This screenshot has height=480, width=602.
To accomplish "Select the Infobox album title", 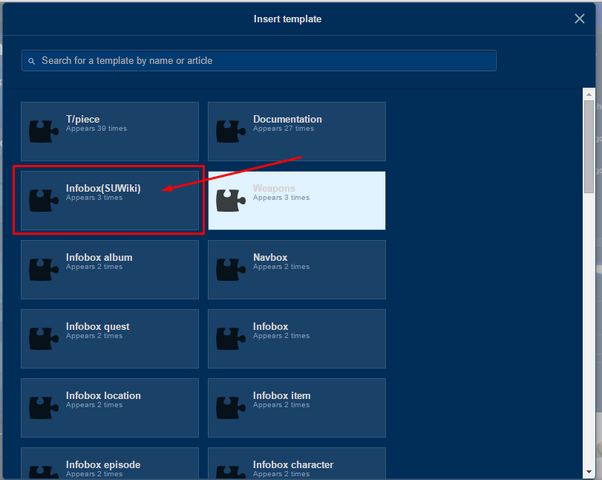I will [99, 257].
